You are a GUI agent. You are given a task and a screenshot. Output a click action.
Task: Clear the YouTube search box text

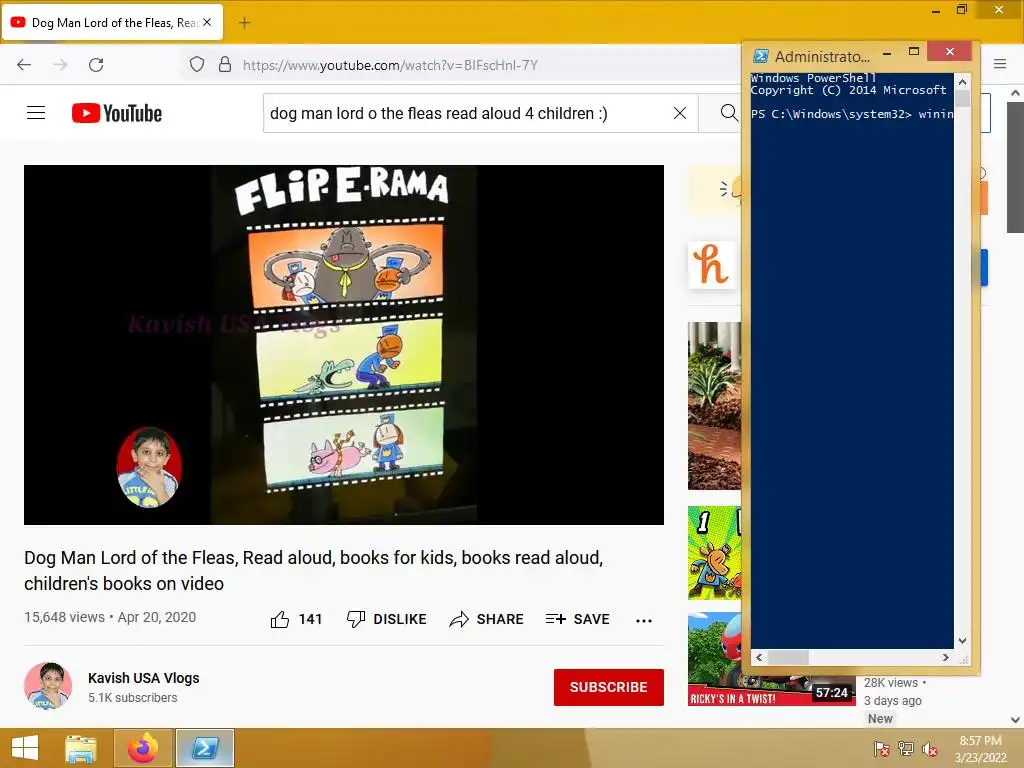tap(680, 113)
